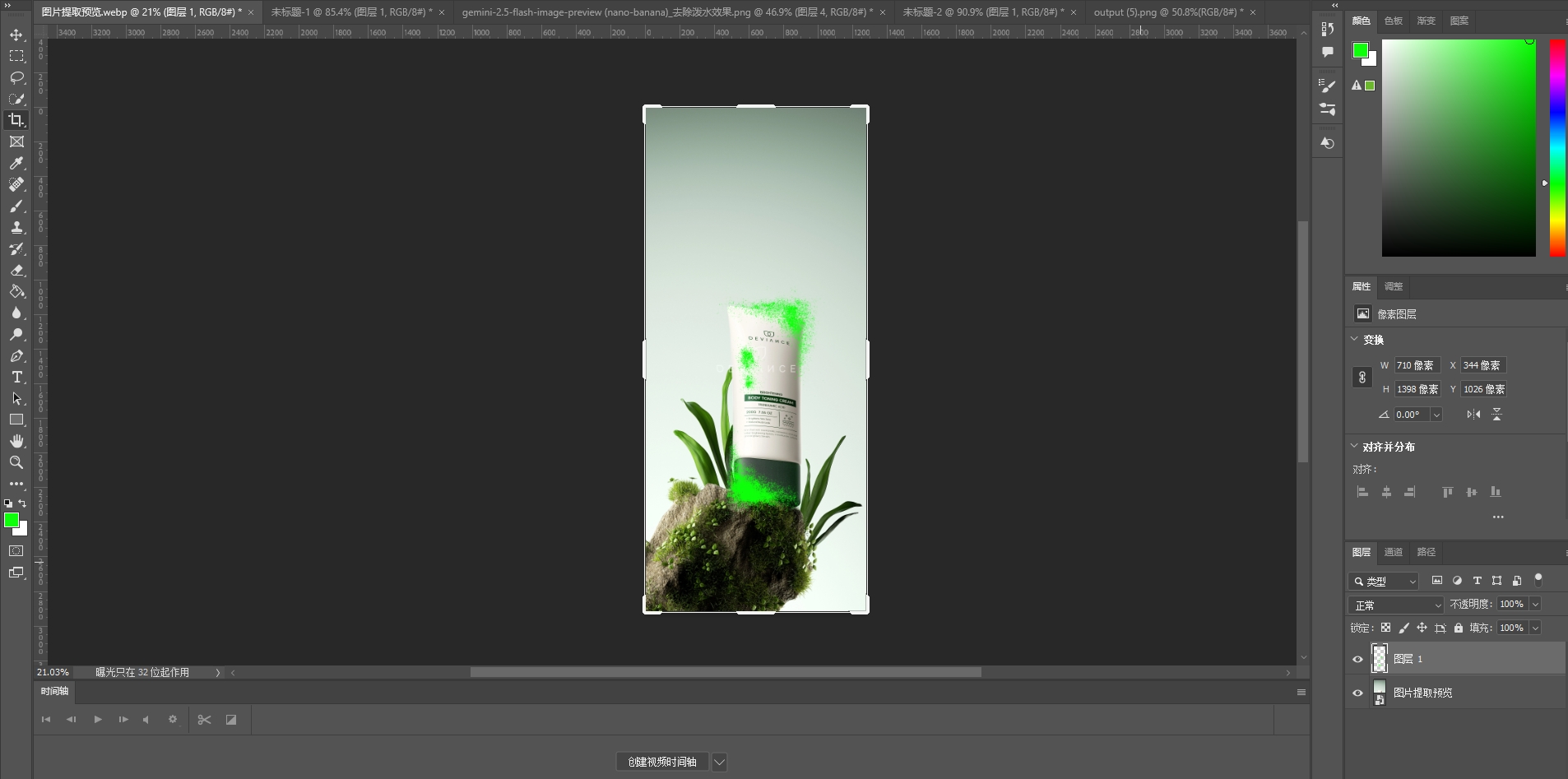Align left edges

point(1363,492)
